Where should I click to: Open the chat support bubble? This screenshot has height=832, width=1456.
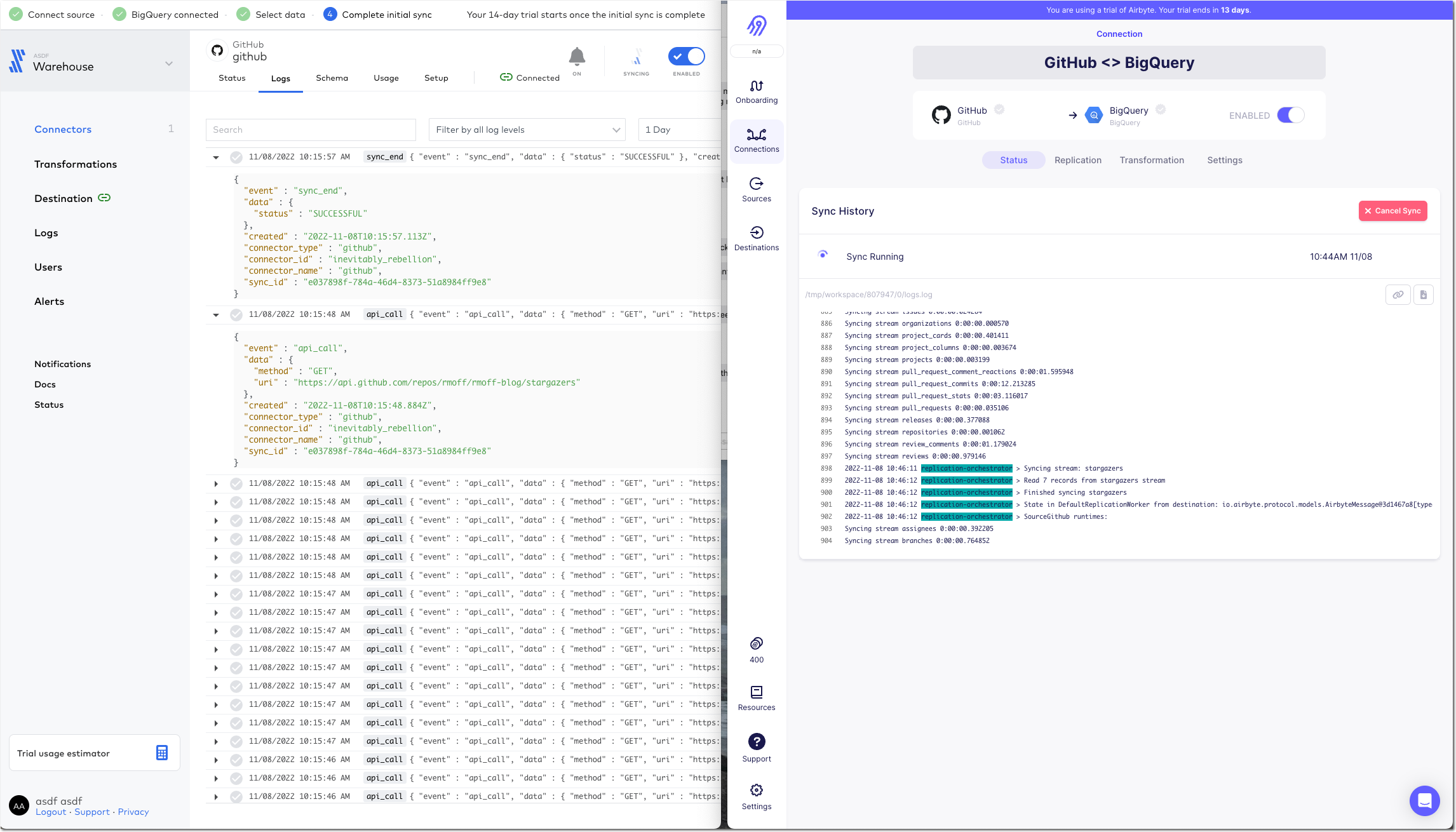1425,800
